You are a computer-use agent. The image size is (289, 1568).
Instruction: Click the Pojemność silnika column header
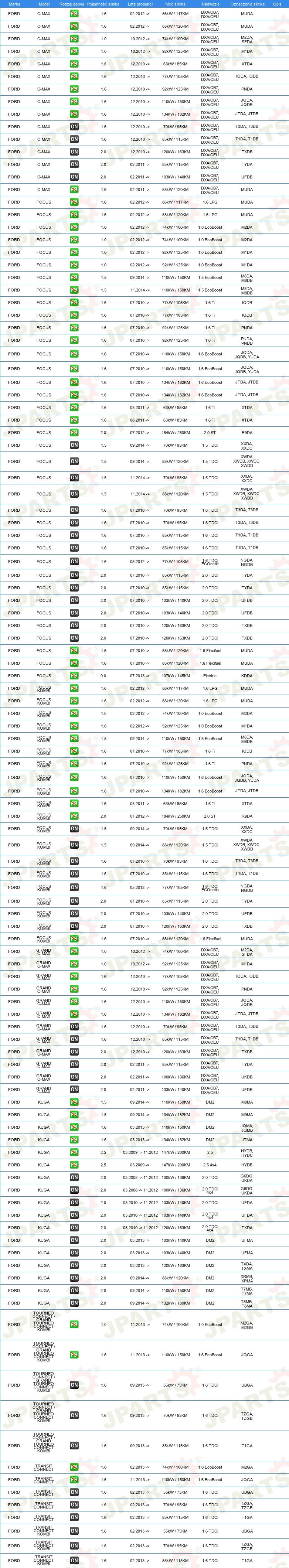pyautogui.click(x=103, y=4)
